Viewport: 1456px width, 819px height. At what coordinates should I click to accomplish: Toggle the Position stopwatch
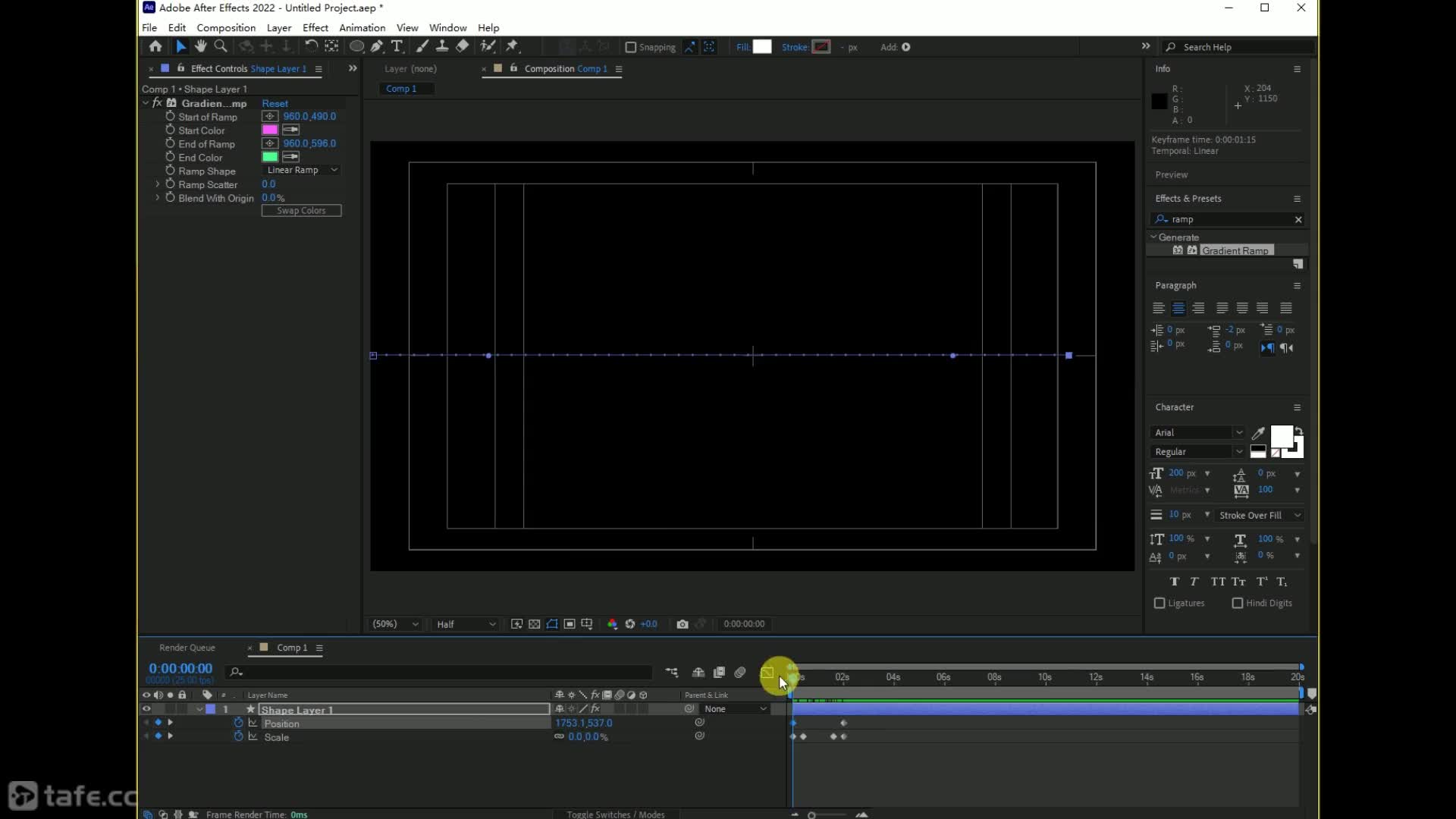(x=238, y=723)
